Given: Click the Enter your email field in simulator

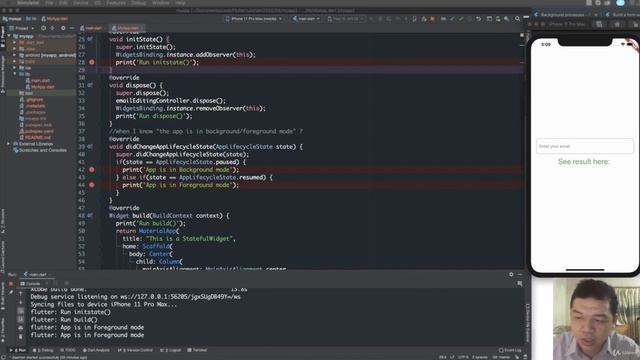Looking at the screenshot, I should click(584, 146).
